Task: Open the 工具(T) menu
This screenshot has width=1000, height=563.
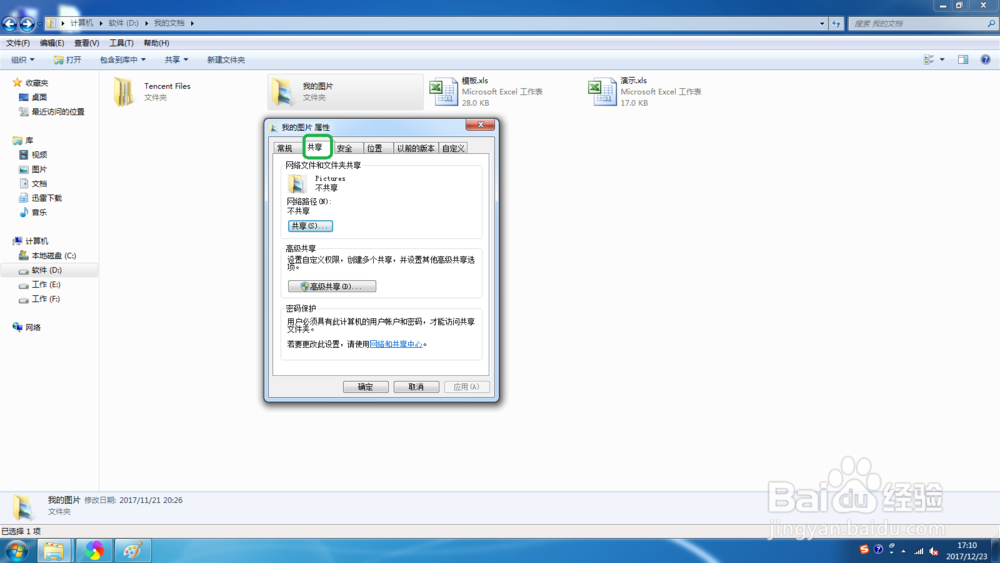Action: point(121,43)
